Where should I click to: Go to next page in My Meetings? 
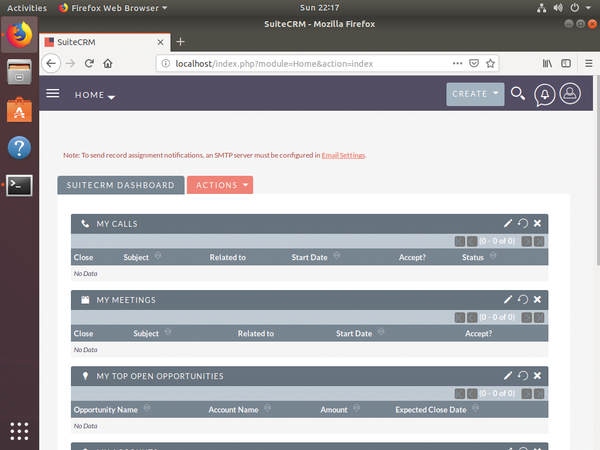527,318
